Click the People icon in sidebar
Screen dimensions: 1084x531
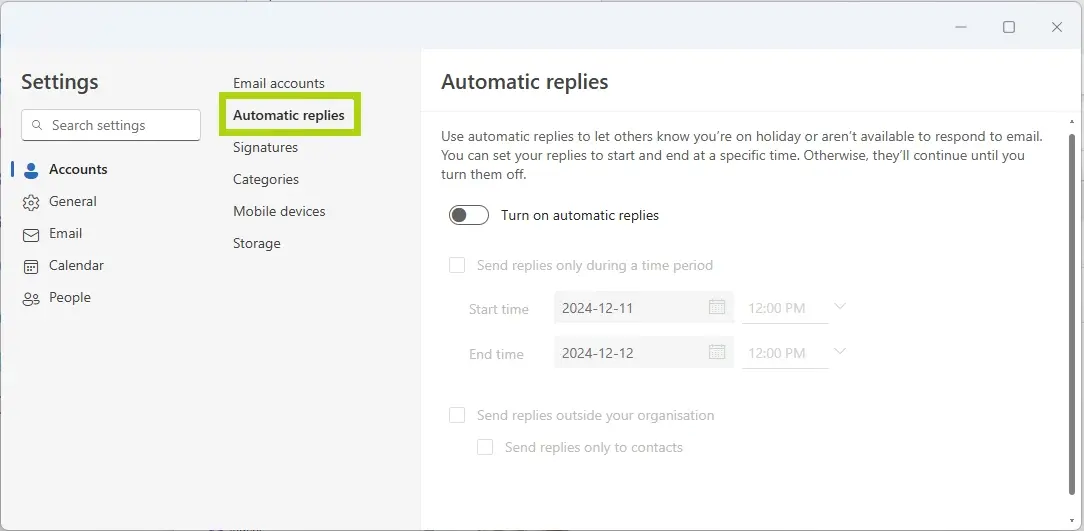tap(31, 298)
